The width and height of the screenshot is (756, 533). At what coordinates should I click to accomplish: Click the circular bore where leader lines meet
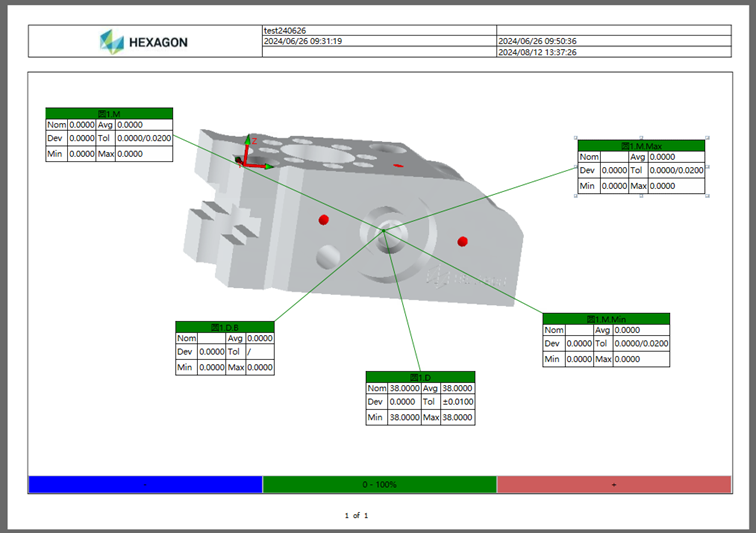click(384, 231)
